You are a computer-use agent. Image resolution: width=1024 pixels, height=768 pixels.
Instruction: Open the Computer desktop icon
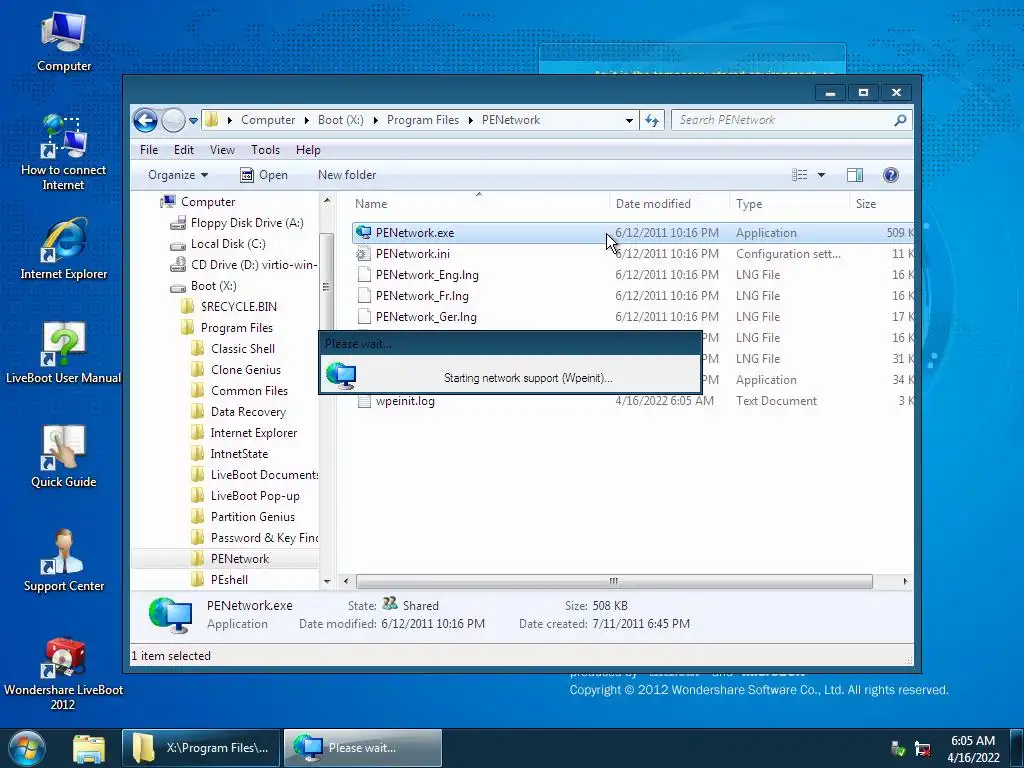click(x=63, y=42)
